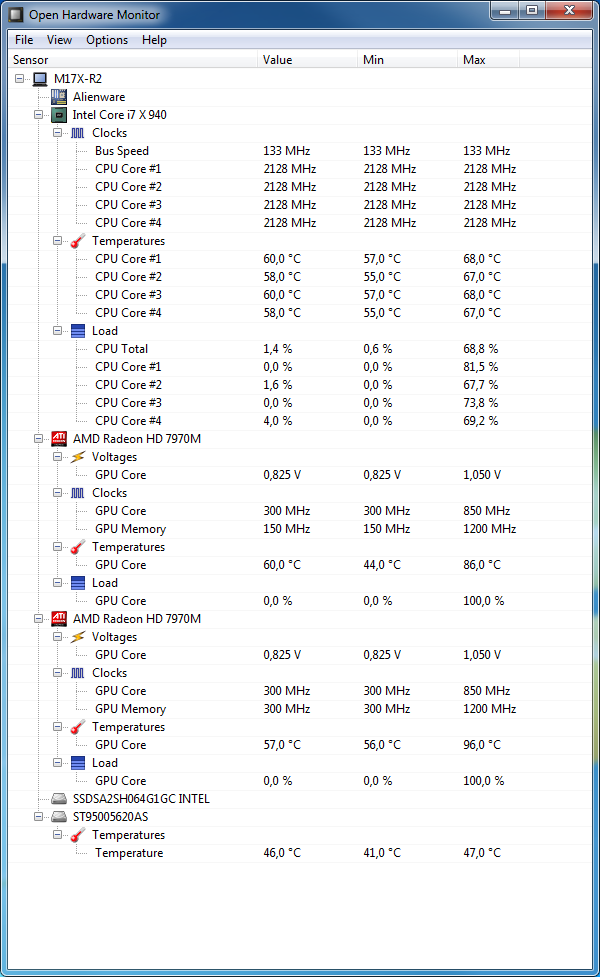This screenshot has height=978, width=600.
Task: Open the Help menu
Action: pos(154,40)
